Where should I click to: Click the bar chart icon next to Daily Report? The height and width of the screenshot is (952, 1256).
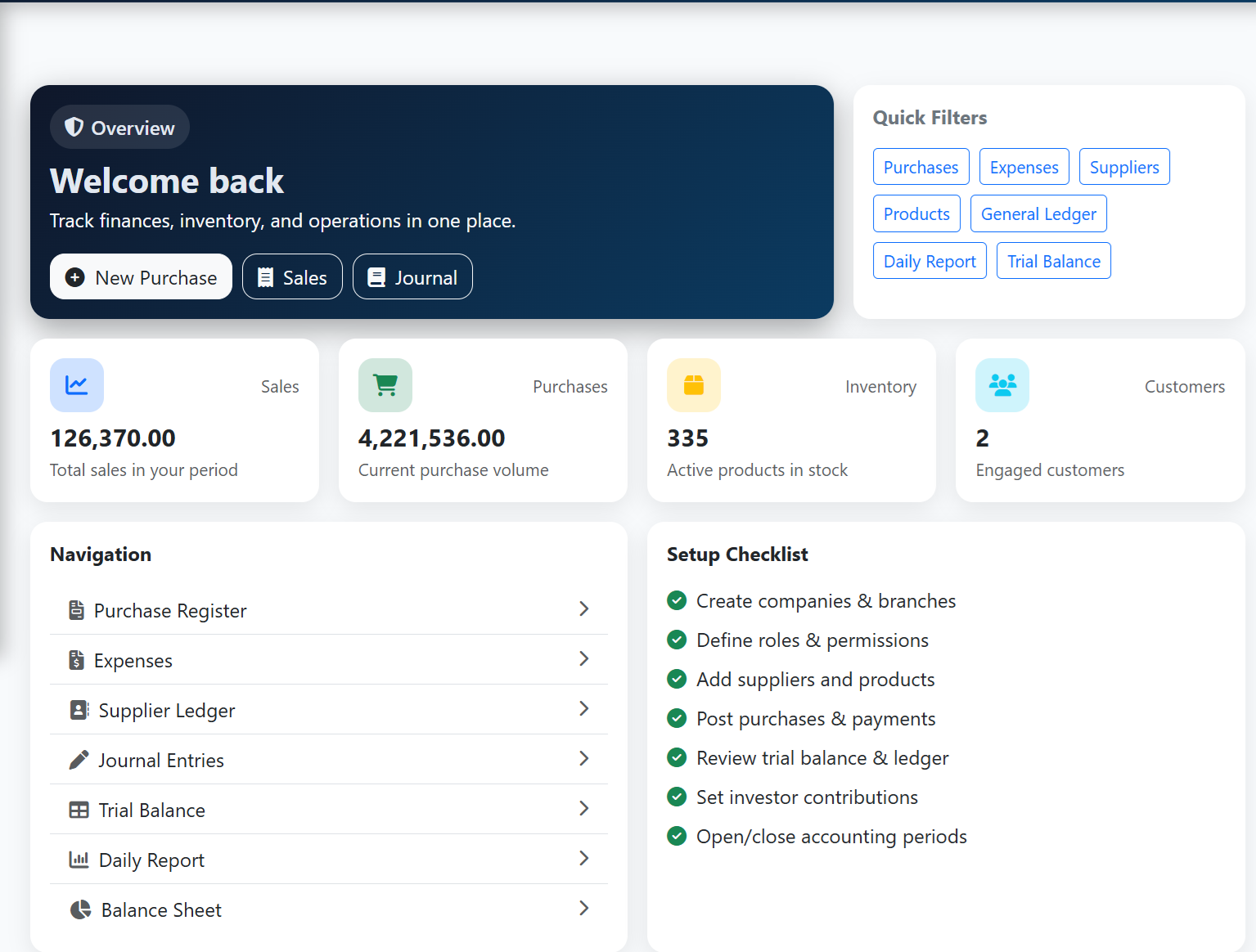coord(79,859)
